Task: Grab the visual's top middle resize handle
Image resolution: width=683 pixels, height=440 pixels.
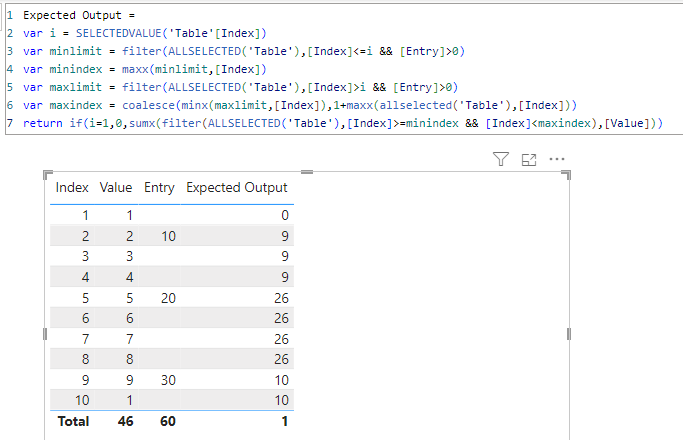Action: 307,173
